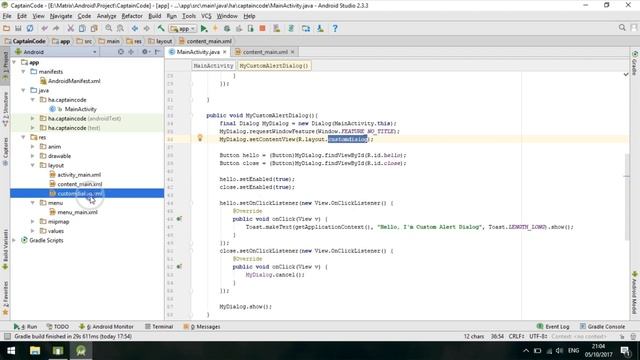Click the editor vertical scrollbar thumb
Viewport: 640px width, 360px height.
pyautogui.click(x=627, y=197)
